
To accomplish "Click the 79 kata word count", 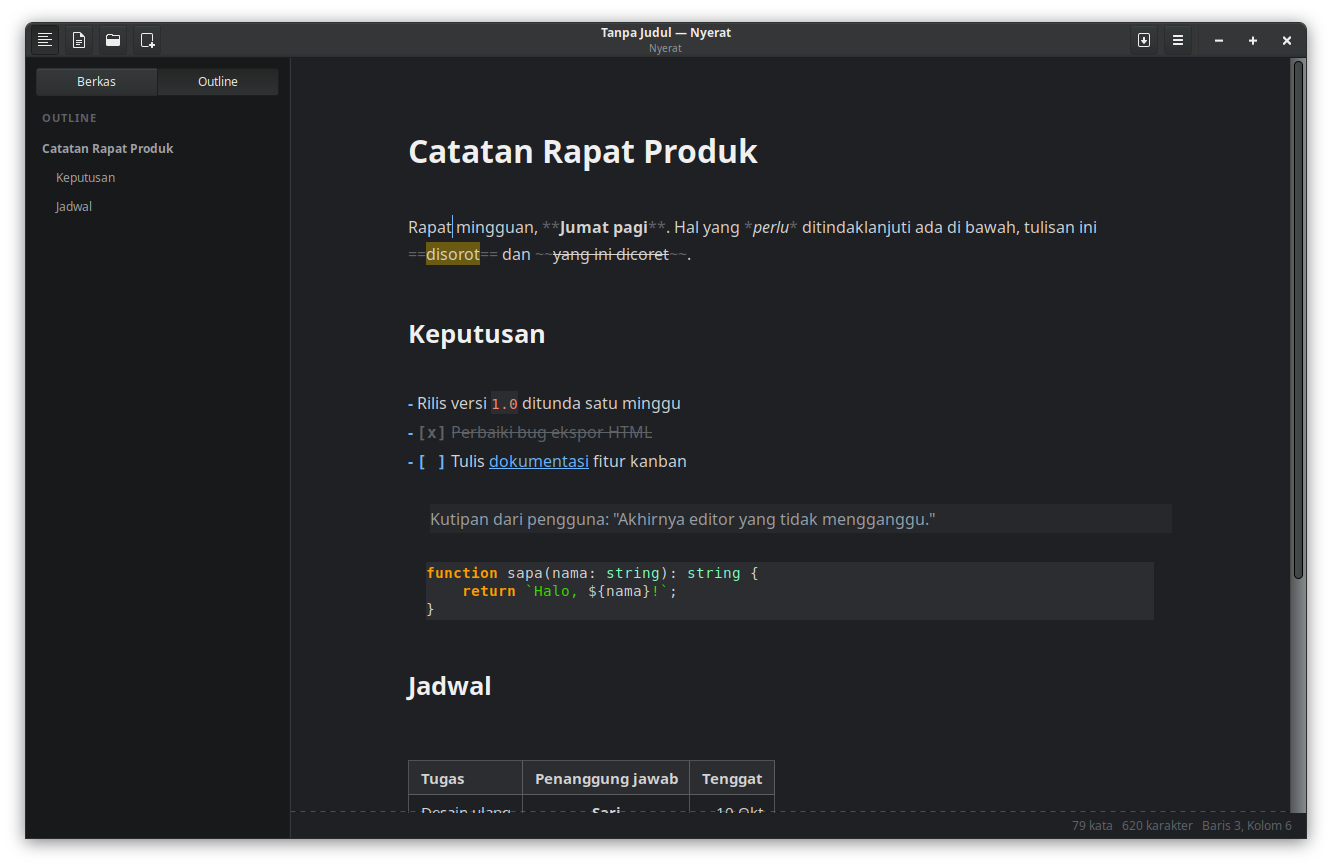I will tap(1092, 826).
